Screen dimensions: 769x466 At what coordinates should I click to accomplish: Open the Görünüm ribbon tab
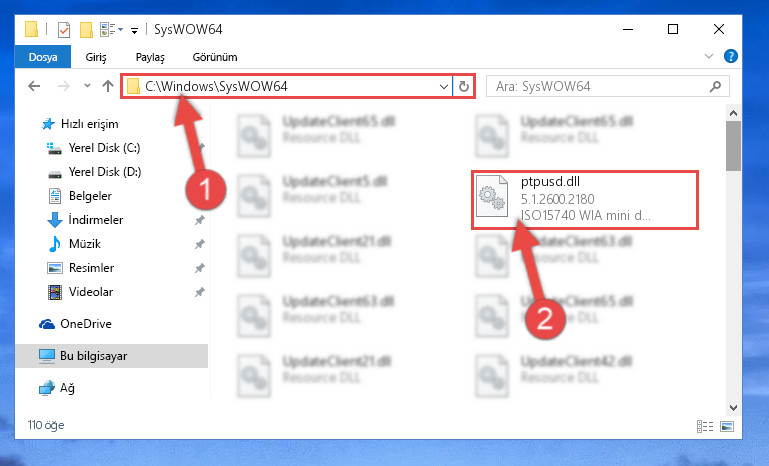(x=215, y=57)
